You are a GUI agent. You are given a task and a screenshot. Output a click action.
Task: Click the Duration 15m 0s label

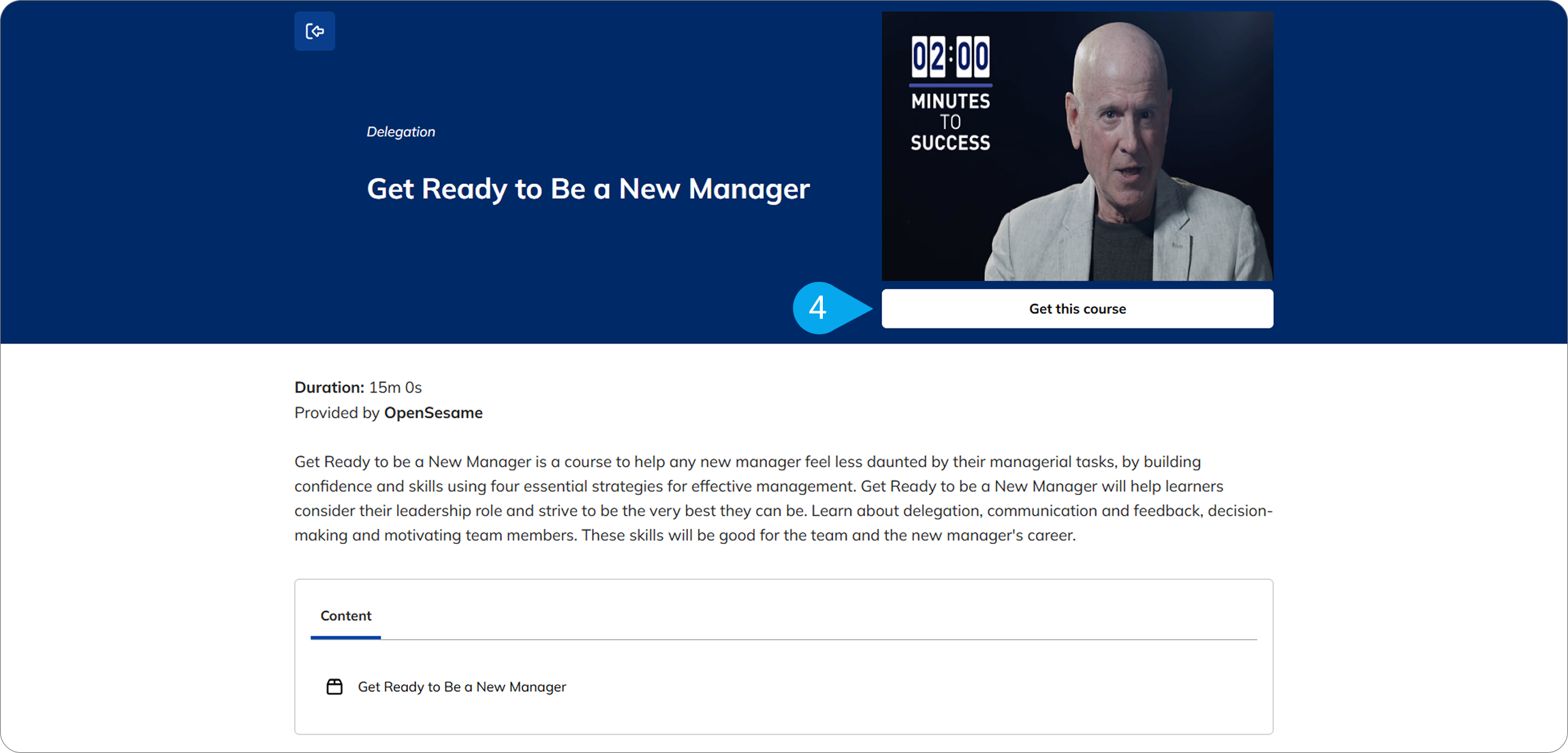(x=358, y=387)
